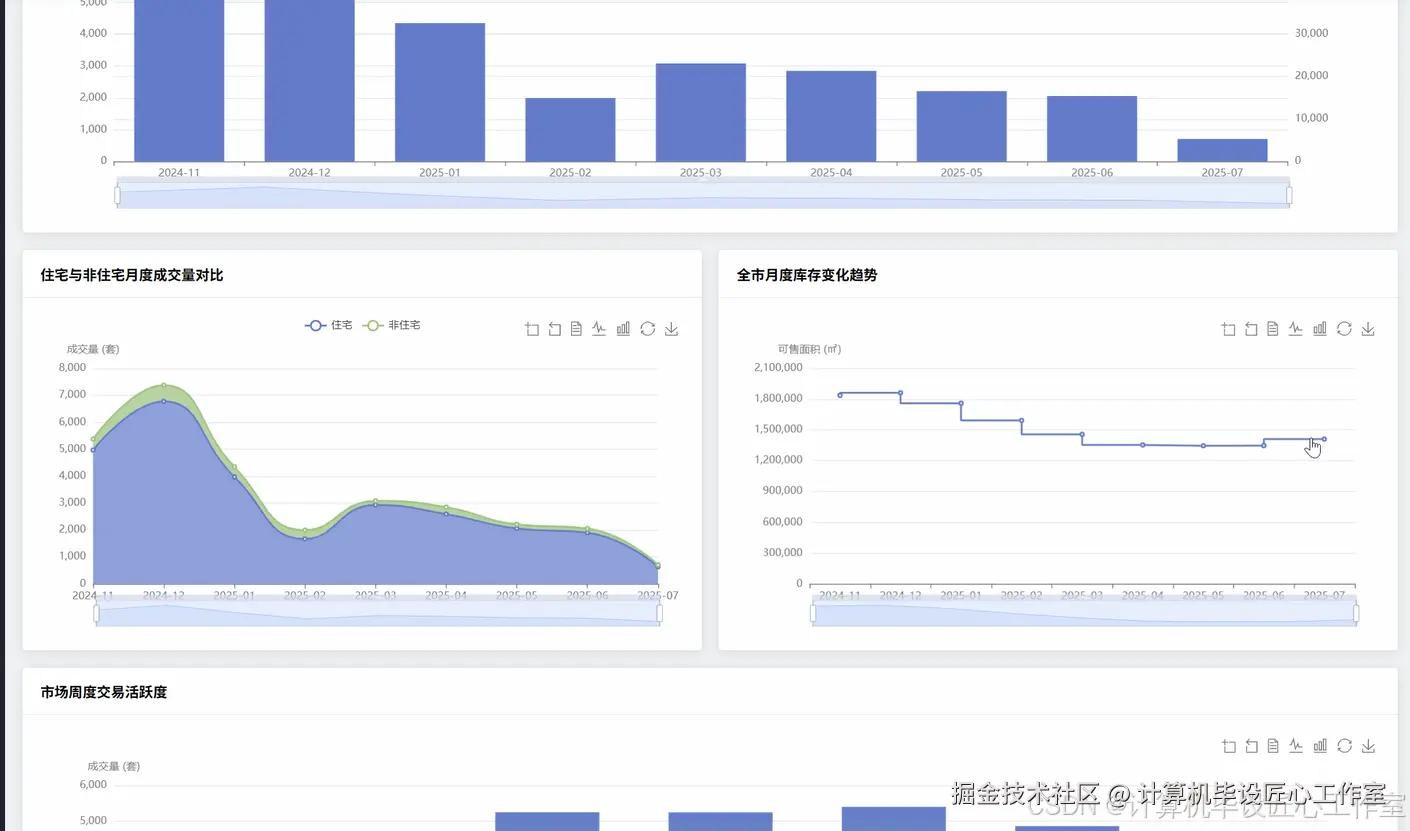Click the 2025-02 bar in top chart
Image resolution: width=1410 pixels, height=831 pixels.
[570, 130]
